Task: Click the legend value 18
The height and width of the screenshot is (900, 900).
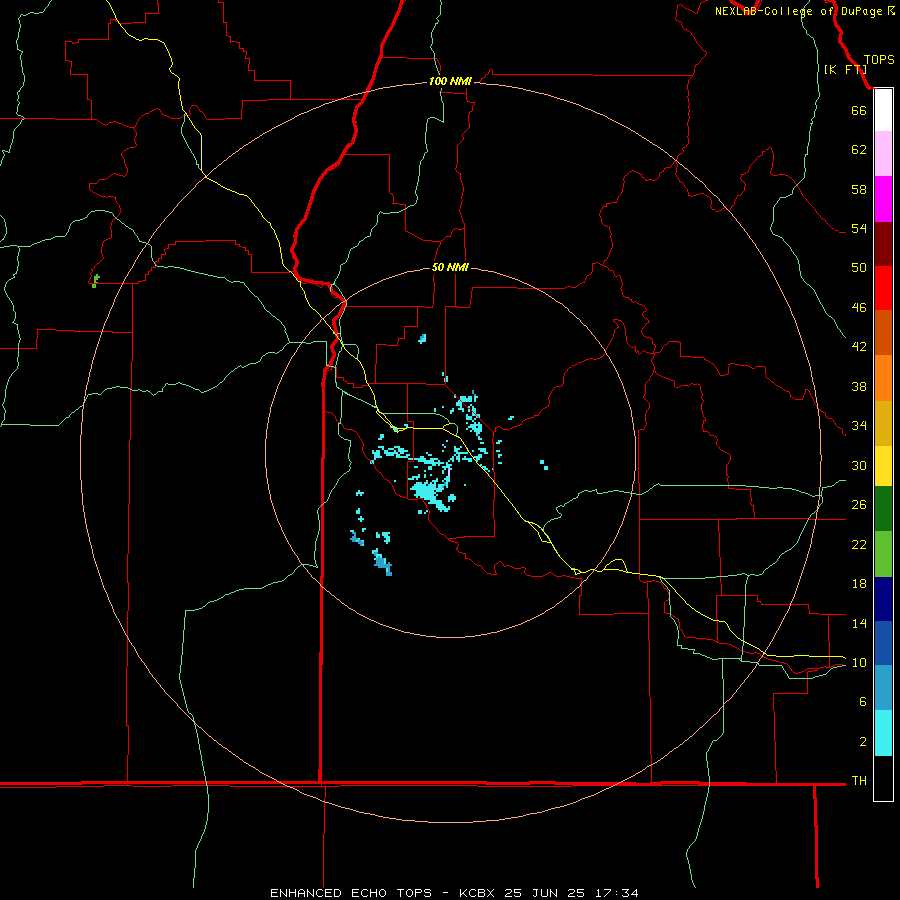Action: click(x=859, y=583)
